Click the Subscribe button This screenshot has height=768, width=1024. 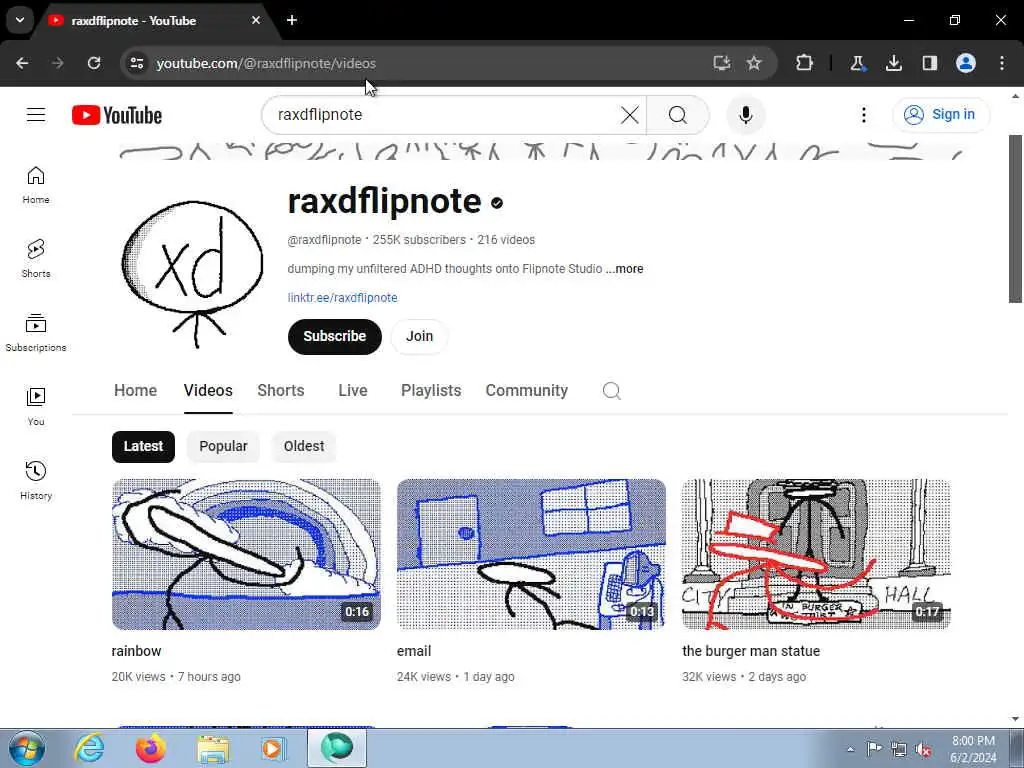[334, 336]
